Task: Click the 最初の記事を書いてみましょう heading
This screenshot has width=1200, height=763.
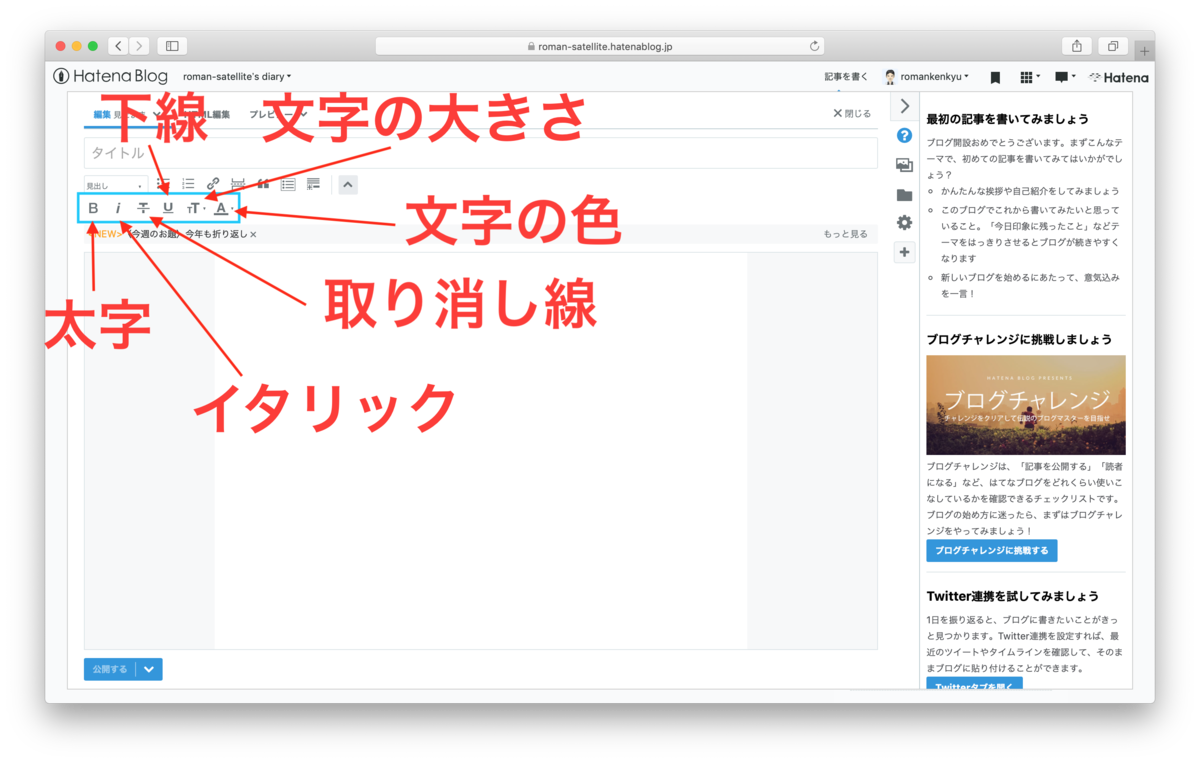Action: pos(1007,119)
